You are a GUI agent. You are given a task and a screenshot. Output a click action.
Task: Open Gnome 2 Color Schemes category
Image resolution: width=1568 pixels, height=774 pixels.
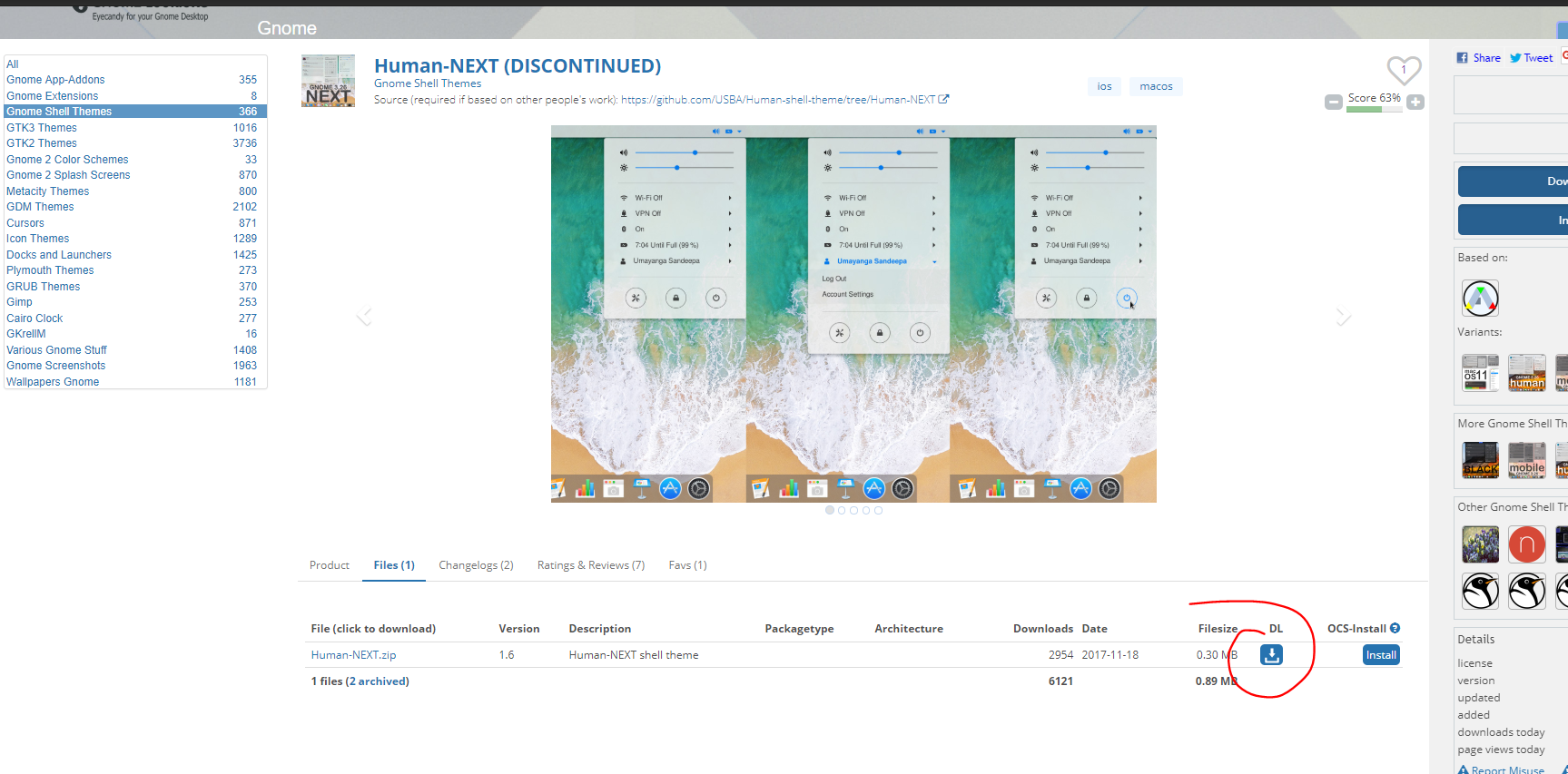67,160
